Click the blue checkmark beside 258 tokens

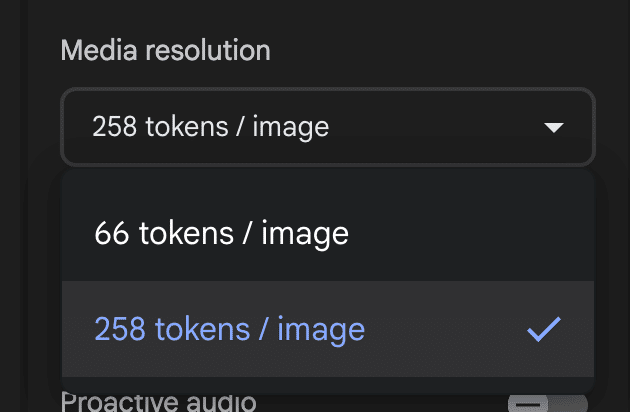click(x=543, y=329)
